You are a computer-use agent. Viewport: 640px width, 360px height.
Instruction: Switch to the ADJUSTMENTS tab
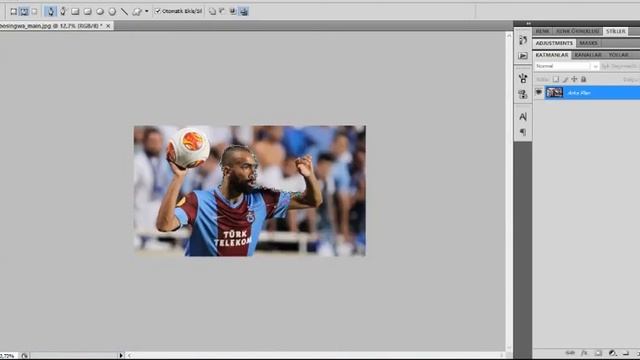pyautogui.click(x=554, y=43)
